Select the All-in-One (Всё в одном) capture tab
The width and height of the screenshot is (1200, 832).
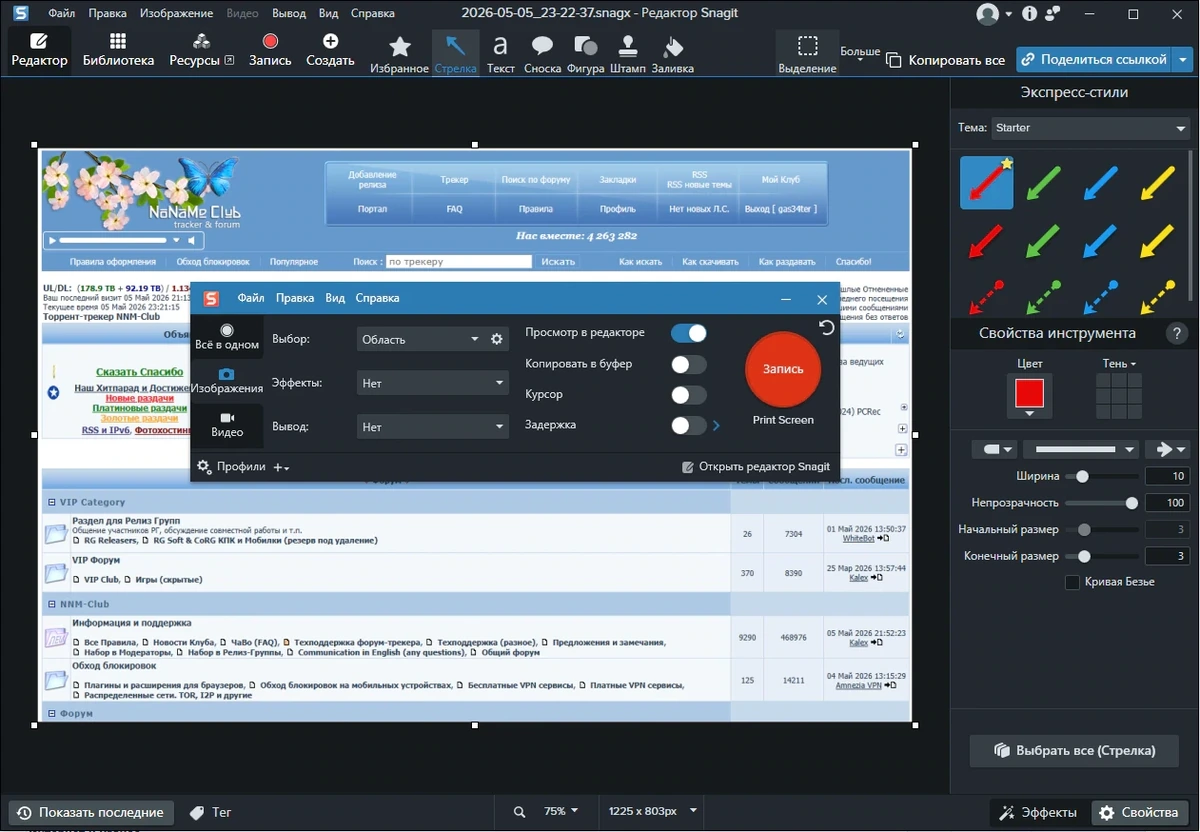(x=227, y=337)
